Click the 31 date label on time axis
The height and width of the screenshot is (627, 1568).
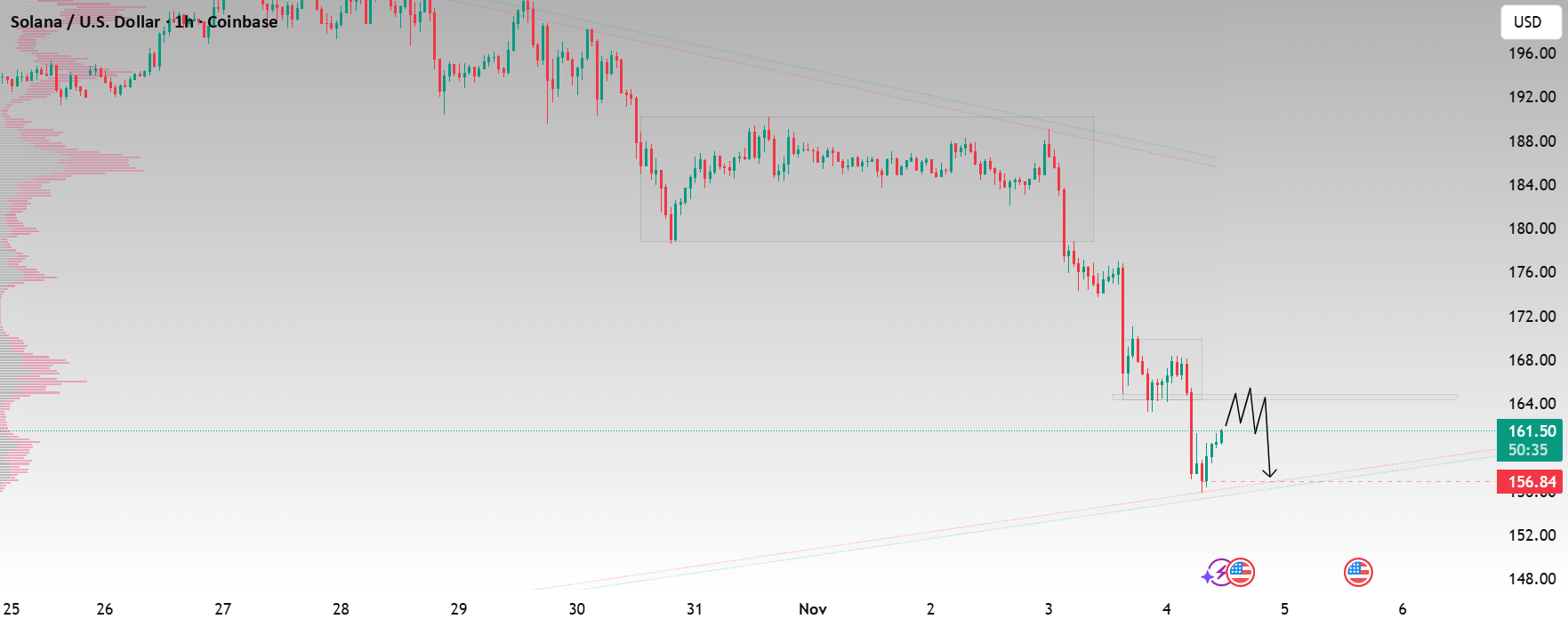[x=695, y=609]
